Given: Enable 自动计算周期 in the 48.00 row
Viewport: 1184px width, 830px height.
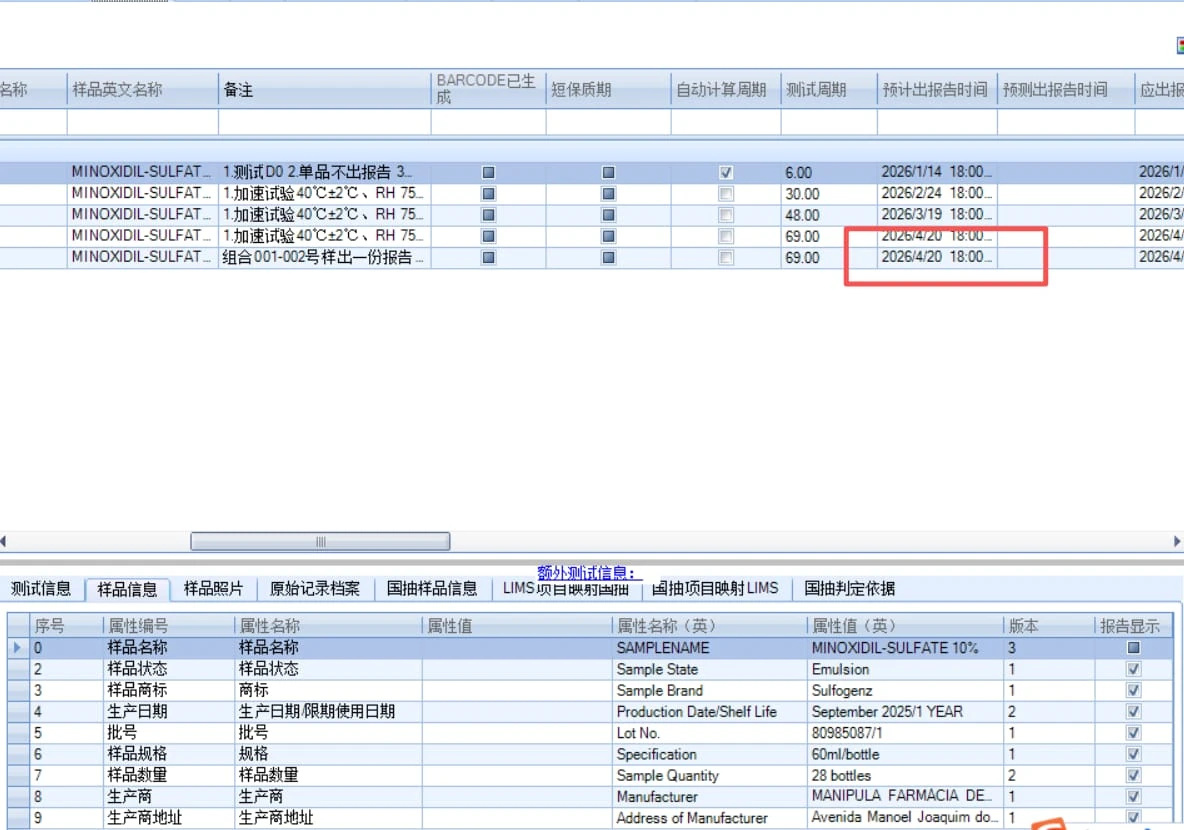Looking at the screenshot, I should [x=726, y=214].
